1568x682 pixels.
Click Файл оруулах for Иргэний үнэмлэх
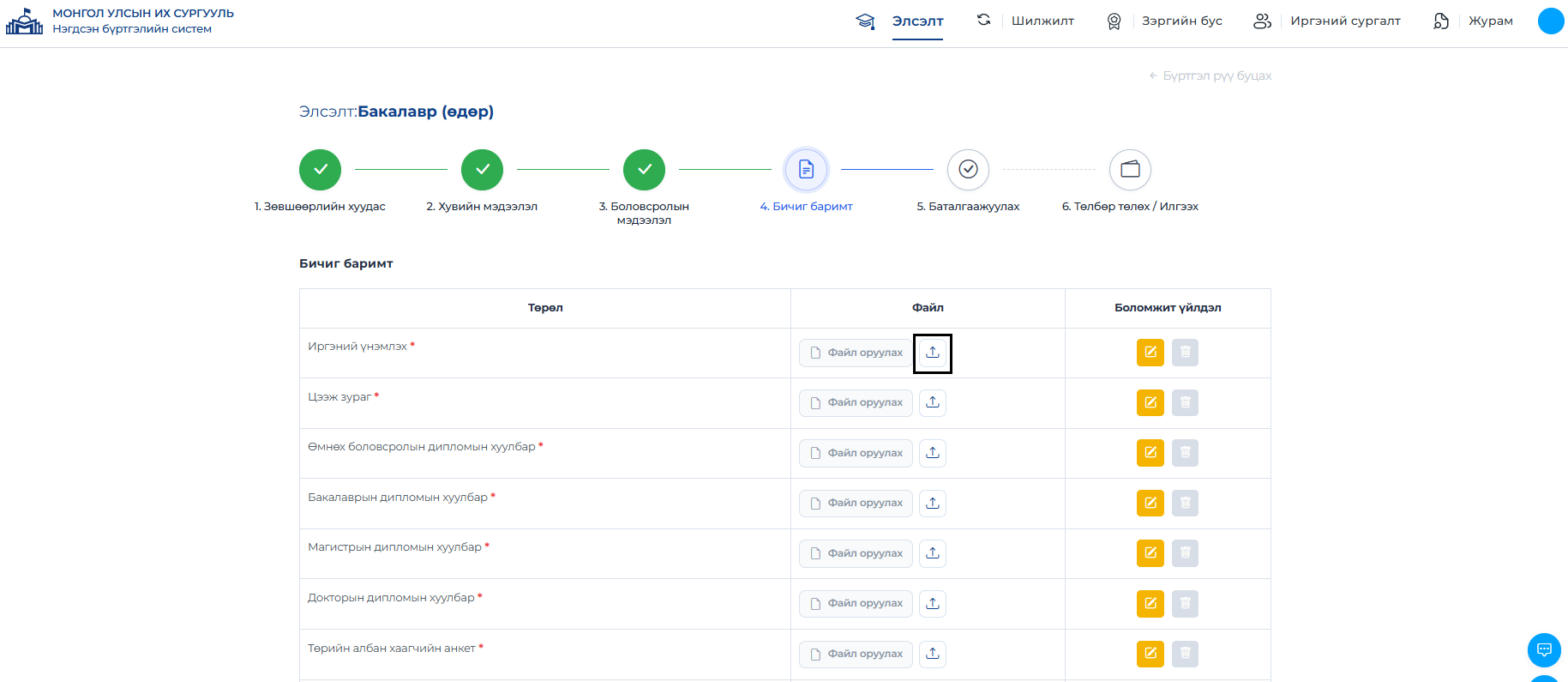856,353
